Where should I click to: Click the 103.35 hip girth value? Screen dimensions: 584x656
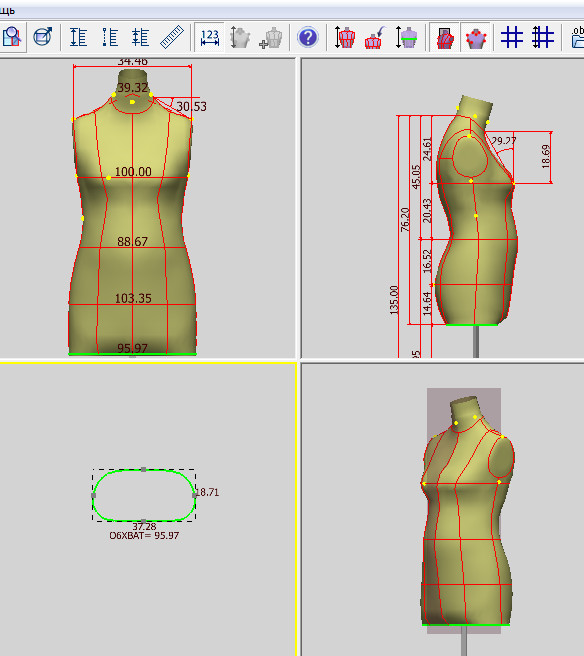133,298
